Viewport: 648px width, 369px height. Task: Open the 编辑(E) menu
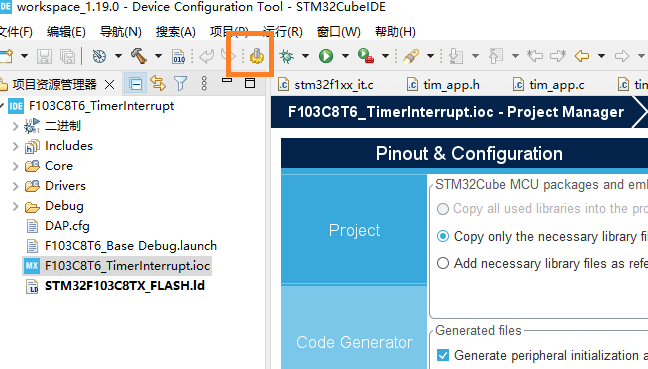66,32
